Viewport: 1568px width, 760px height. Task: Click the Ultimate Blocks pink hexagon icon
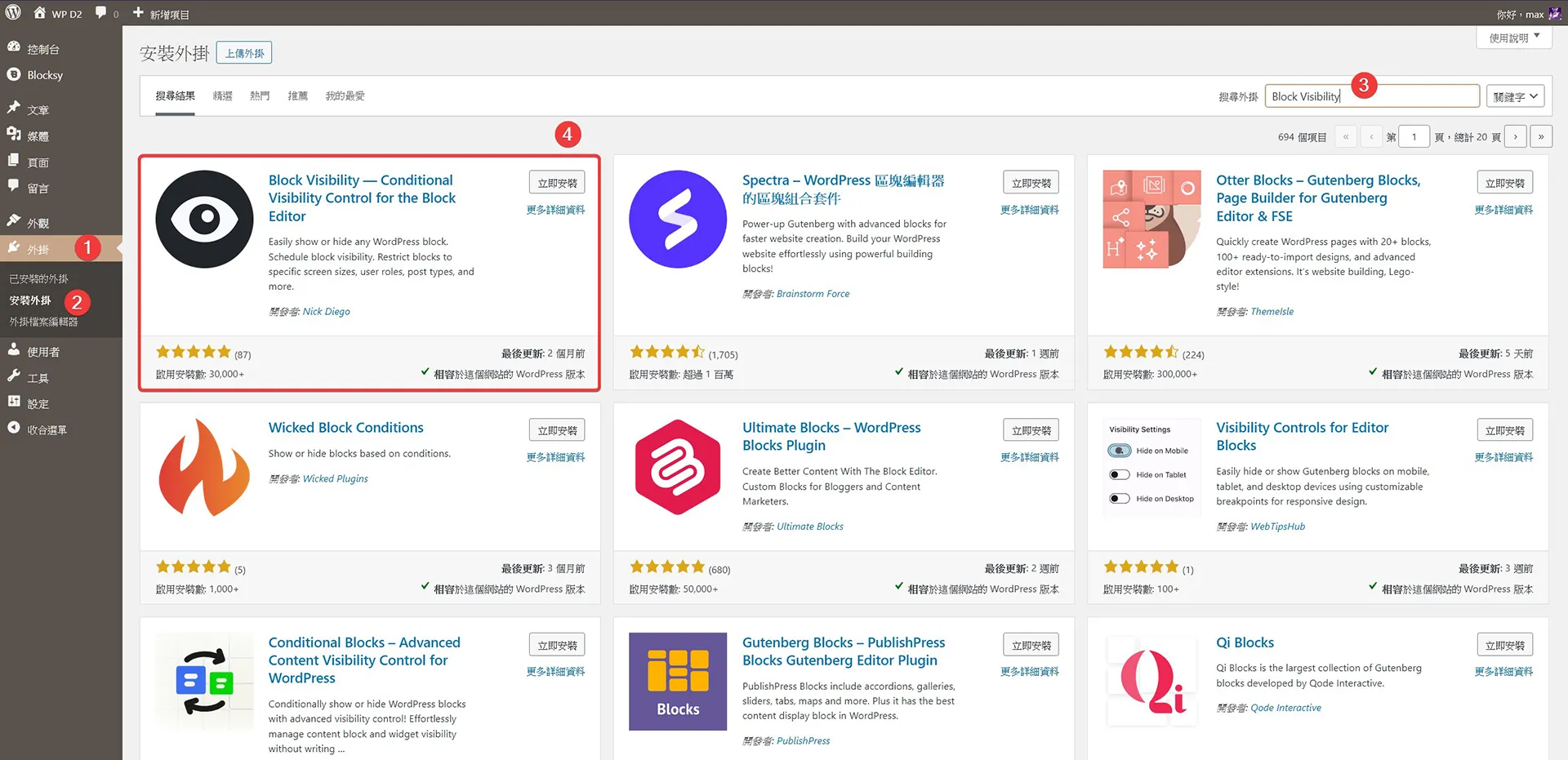(678, 467)
